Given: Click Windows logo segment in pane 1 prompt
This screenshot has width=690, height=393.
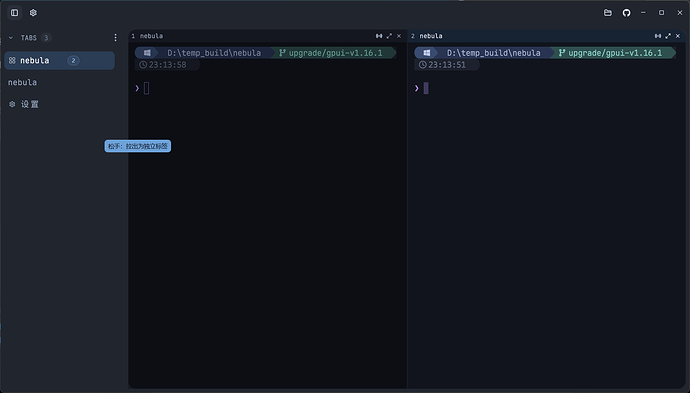Looking at the screenshot, I should (147, 53).
